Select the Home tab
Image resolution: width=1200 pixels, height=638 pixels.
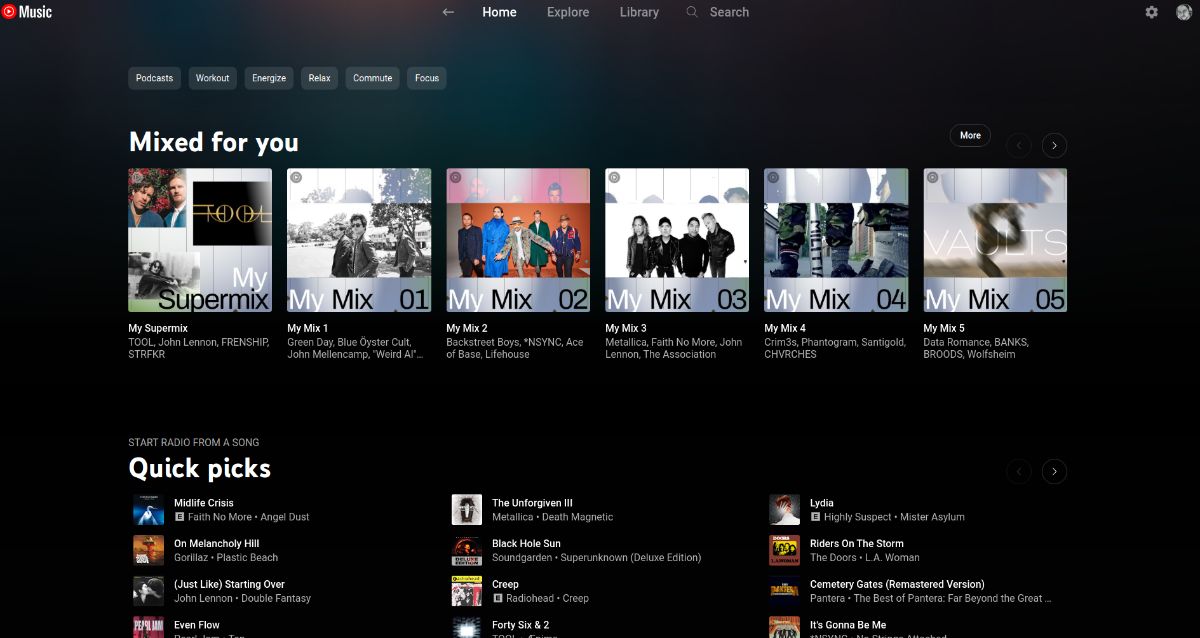click(499, 12)
